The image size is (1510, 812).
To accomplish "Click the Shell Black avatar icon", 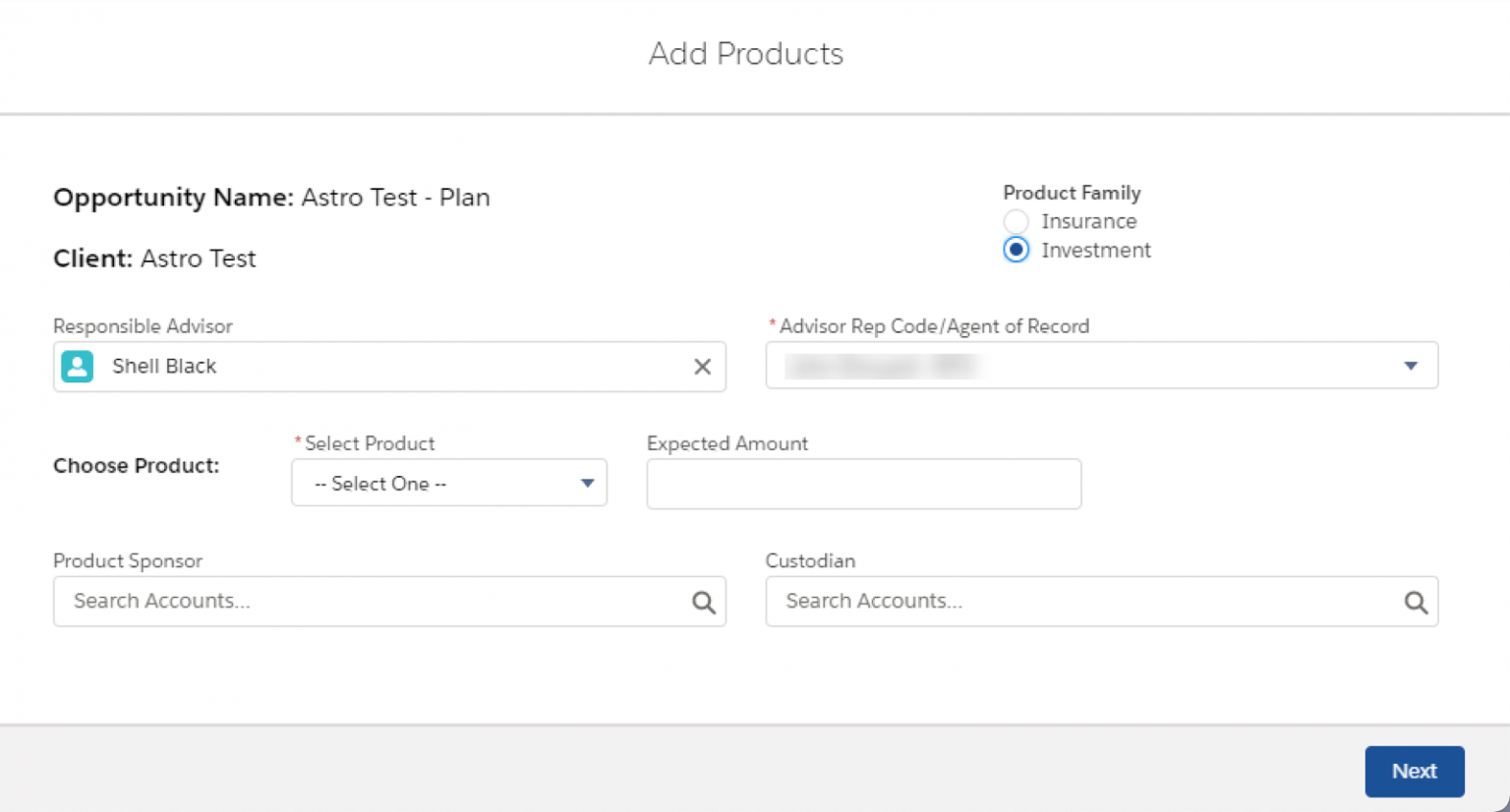I will coord(77,366).
